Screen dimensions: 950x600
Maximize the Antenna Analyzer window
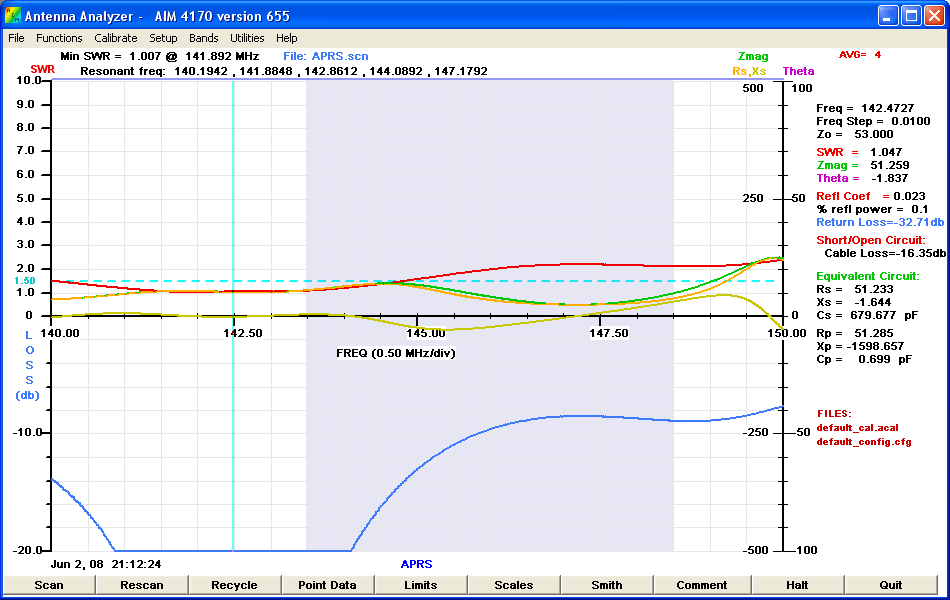pyautogui.click(x=911, y=16)
